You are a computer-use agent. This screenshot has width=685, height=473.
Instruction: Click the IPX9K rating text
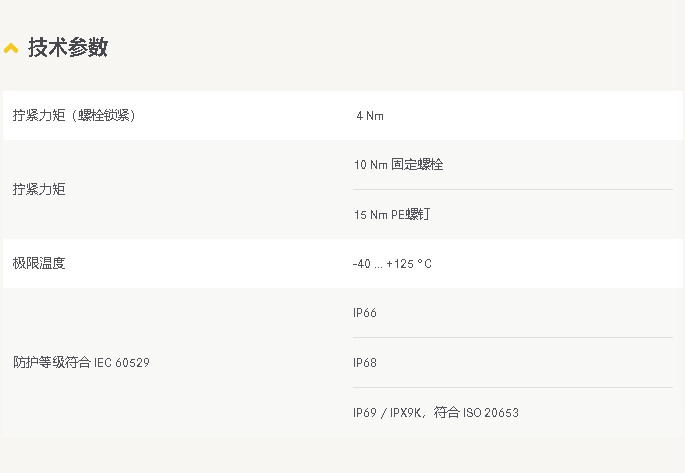pyautogui.click(x=404, y=412)
